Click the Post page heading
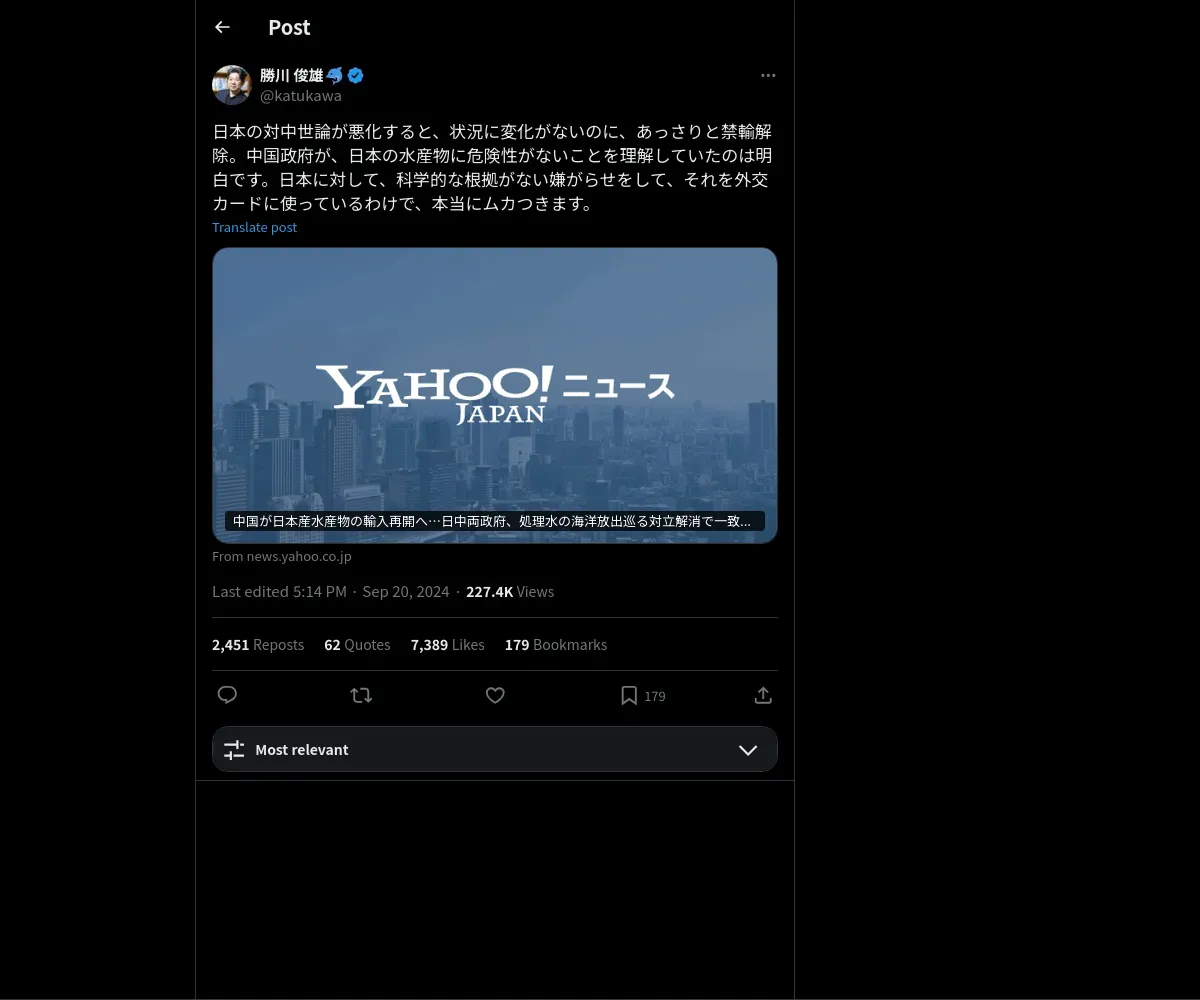The height and width of the screenshot is (1000, 1200). point(289,27)
